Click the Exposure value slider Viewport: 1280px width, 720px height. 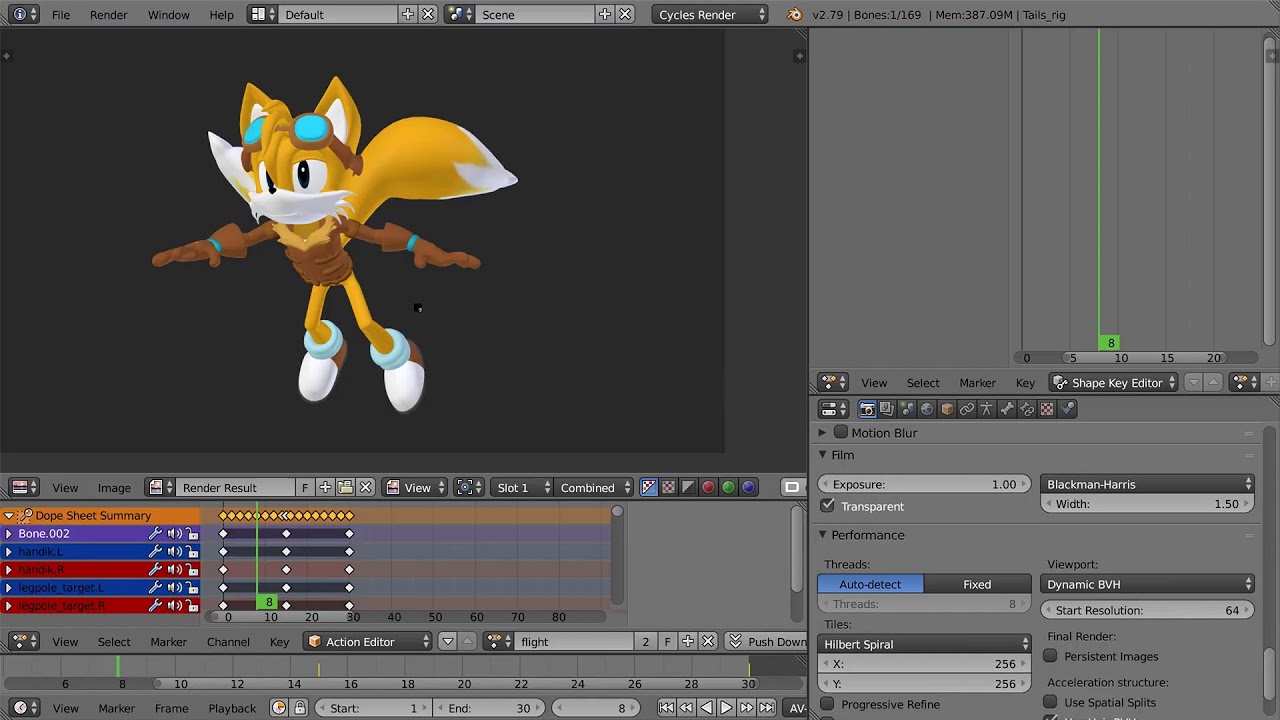[923, 484]
